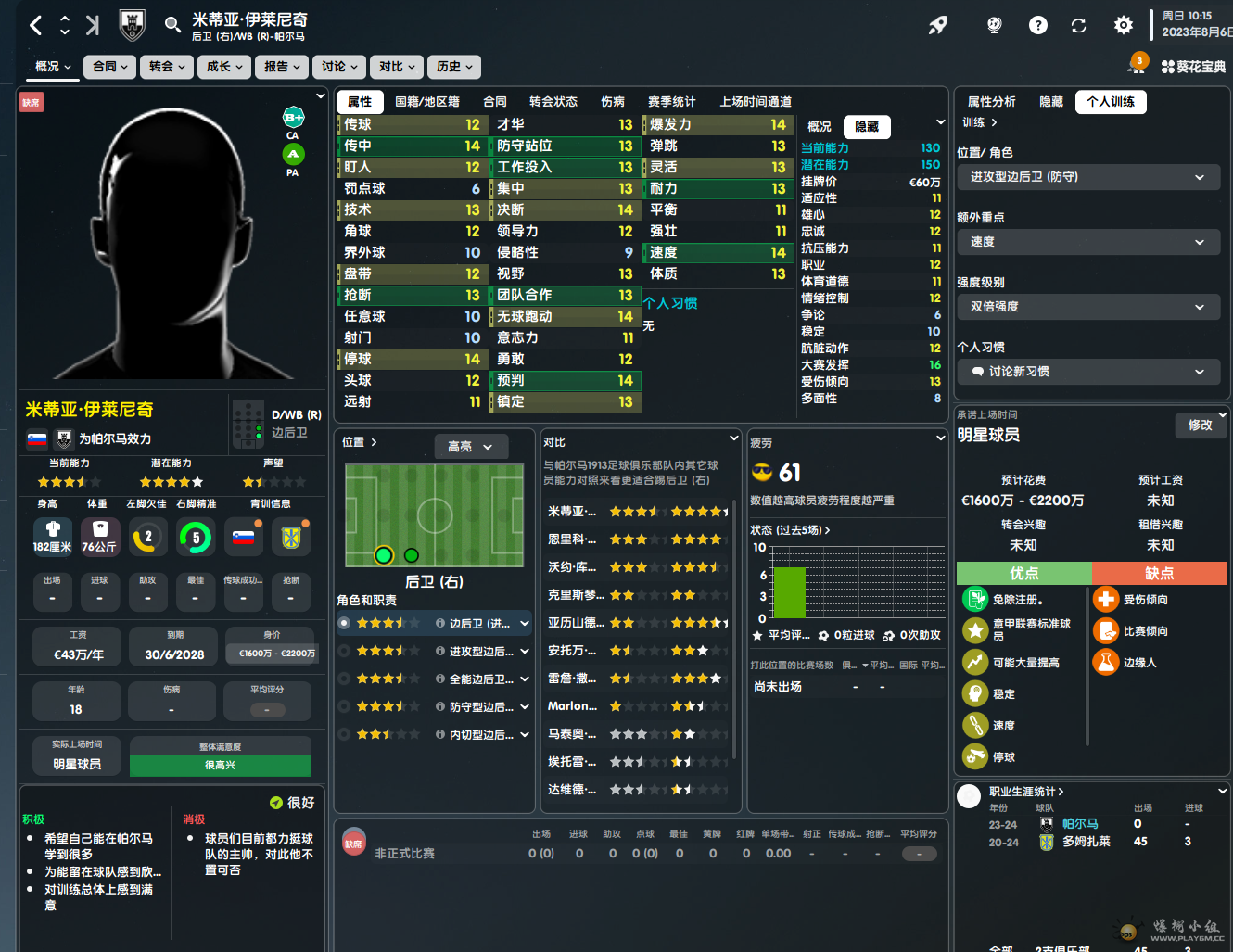Open the help question mark icon
This screenshot has width=1233, height=952.
coord(1038,25)
